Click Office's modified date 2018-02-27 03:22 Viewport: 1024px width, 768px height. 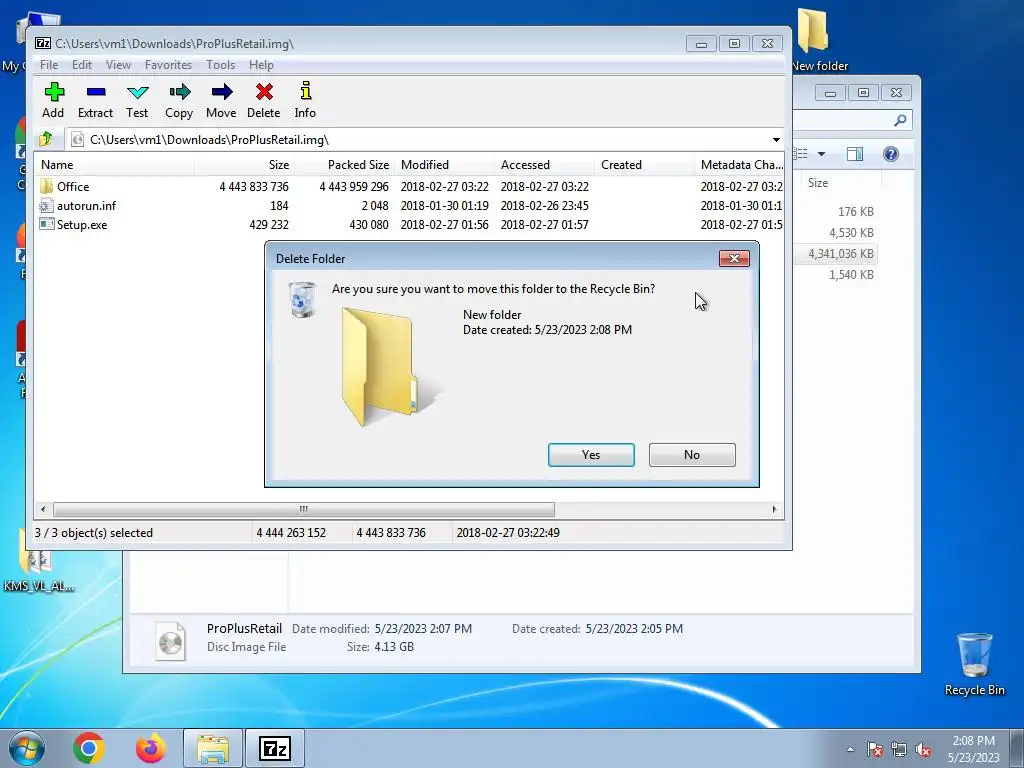pyautogui.click(x=445, y=186)
